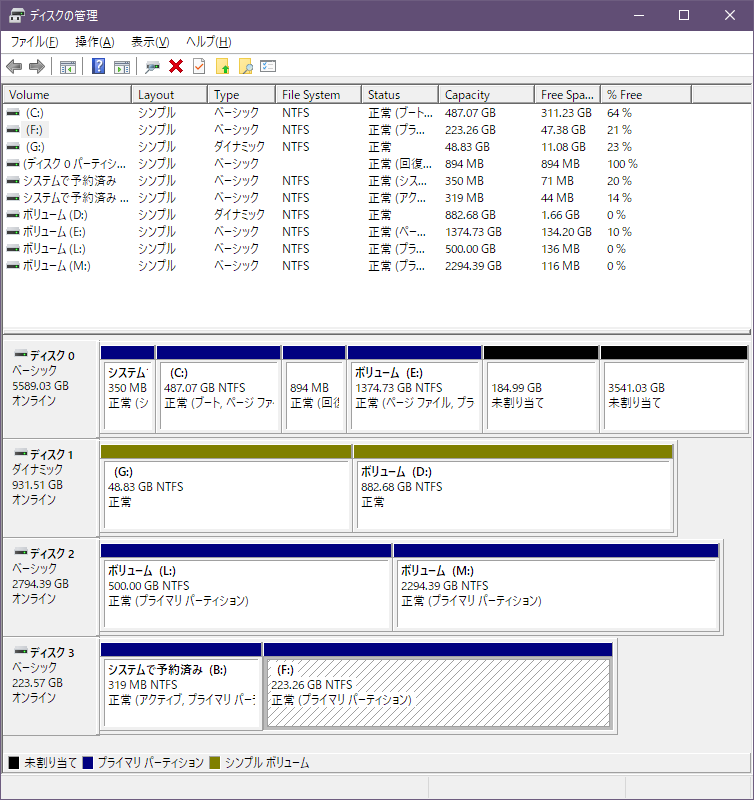Screen dimensions: 754x800
Task: Select the 350 MB システム partition on Disk 0
Action: pos(128,389)
